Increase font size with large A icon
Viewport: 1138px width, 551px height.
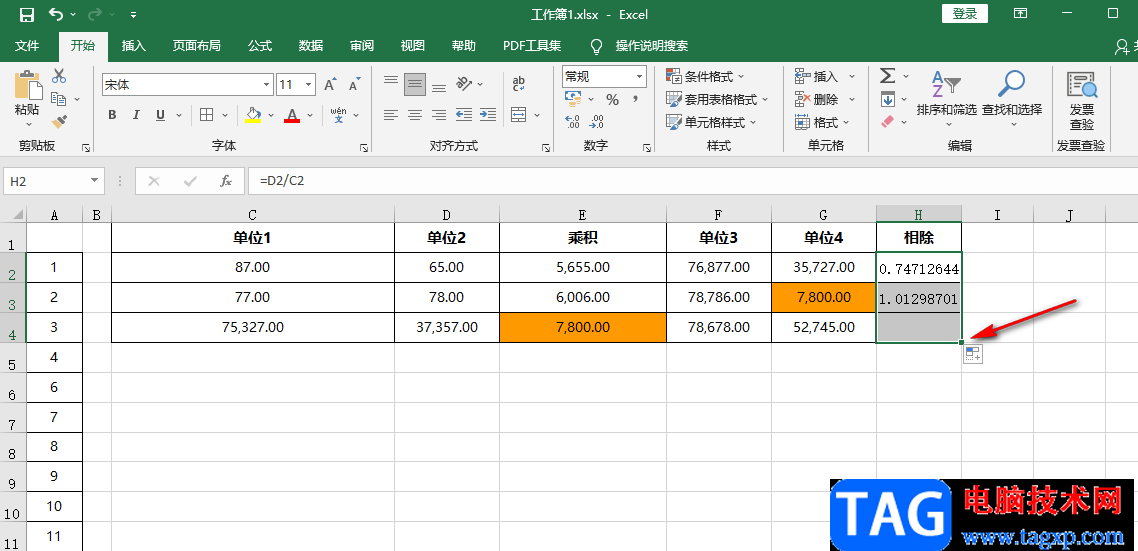tap(329, 85)
